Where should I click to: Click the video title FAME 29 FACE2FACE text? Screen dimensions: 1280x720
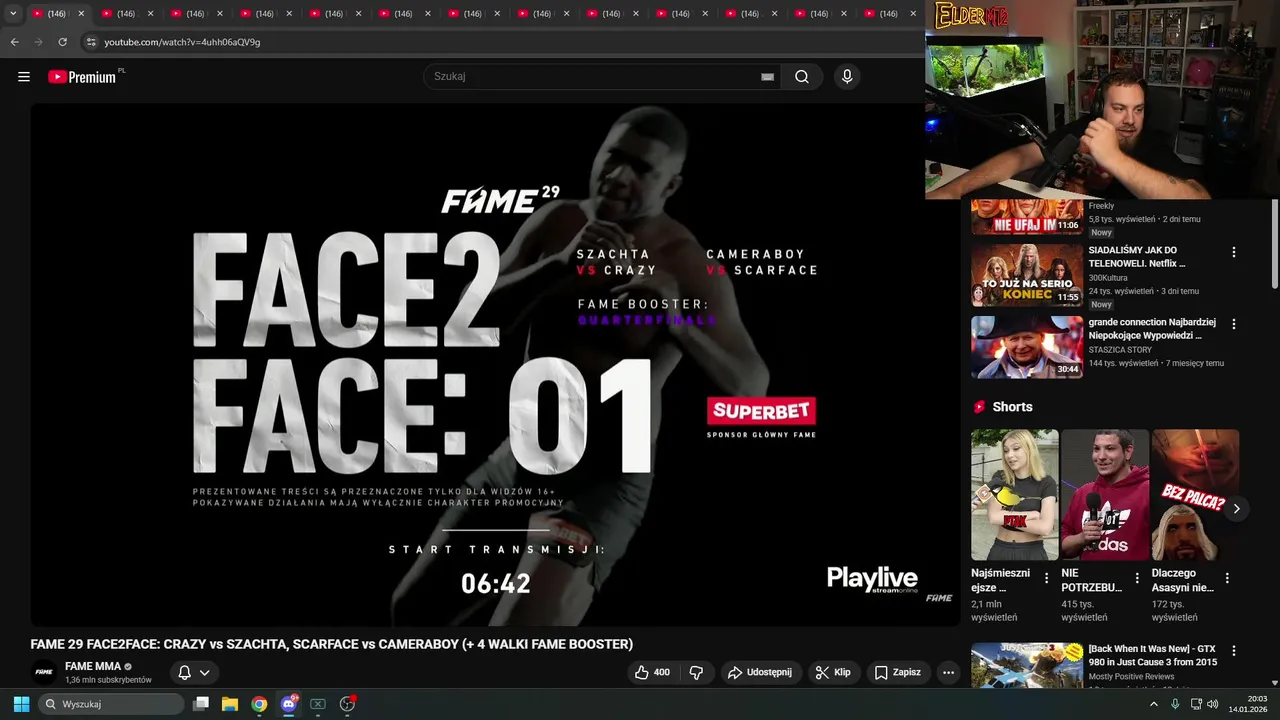(331, 644)
